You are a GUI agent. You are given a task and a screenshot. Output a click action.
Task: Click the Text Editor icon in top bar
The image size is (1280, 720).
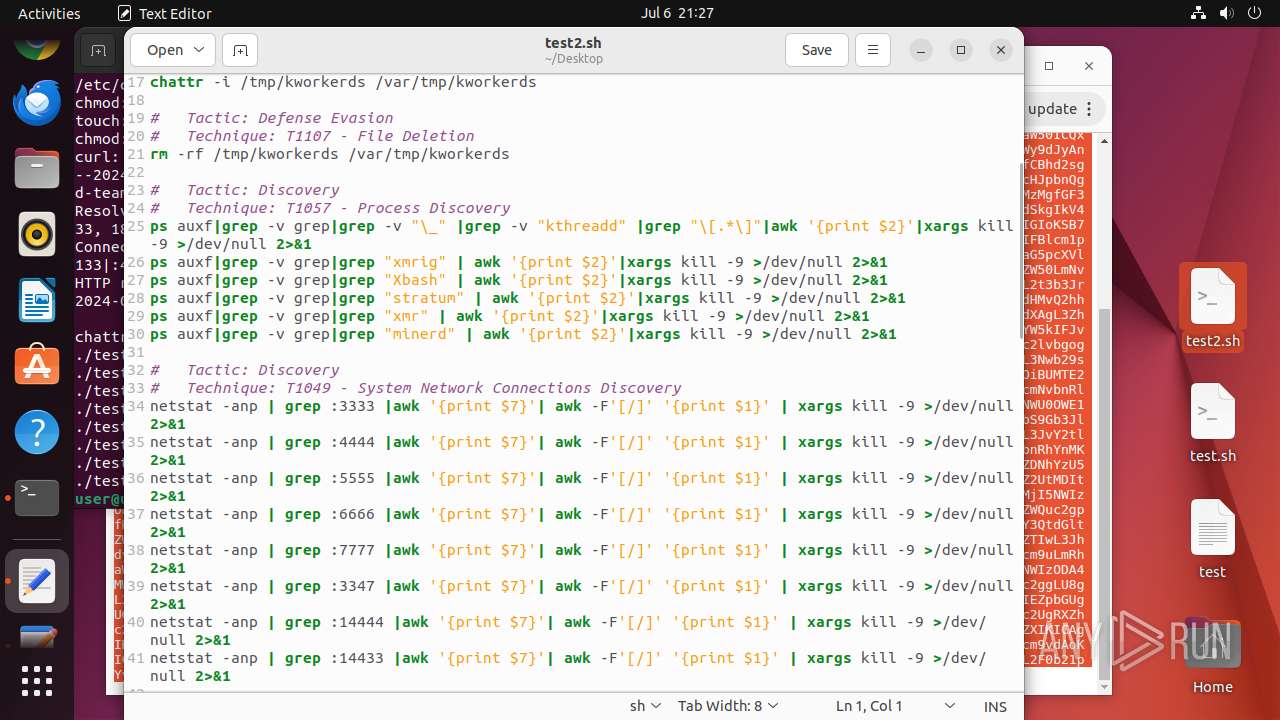pyautogui.click(x=124, y=13)
